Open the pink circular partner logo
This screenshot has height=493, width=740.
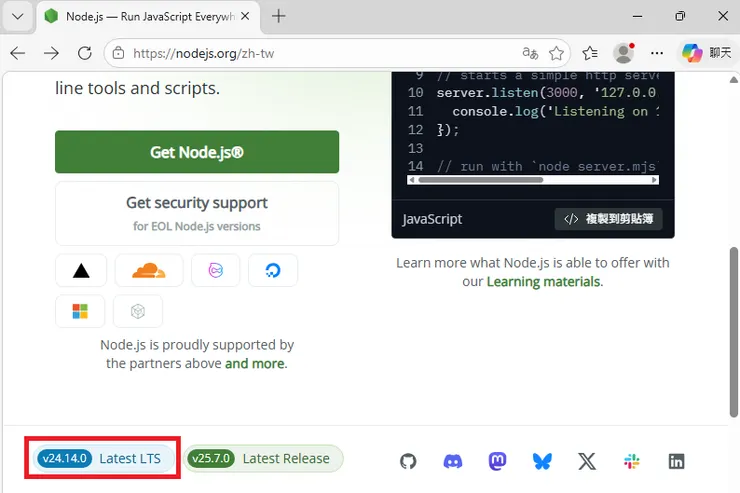pyautogui.click(x=216, y=270)
